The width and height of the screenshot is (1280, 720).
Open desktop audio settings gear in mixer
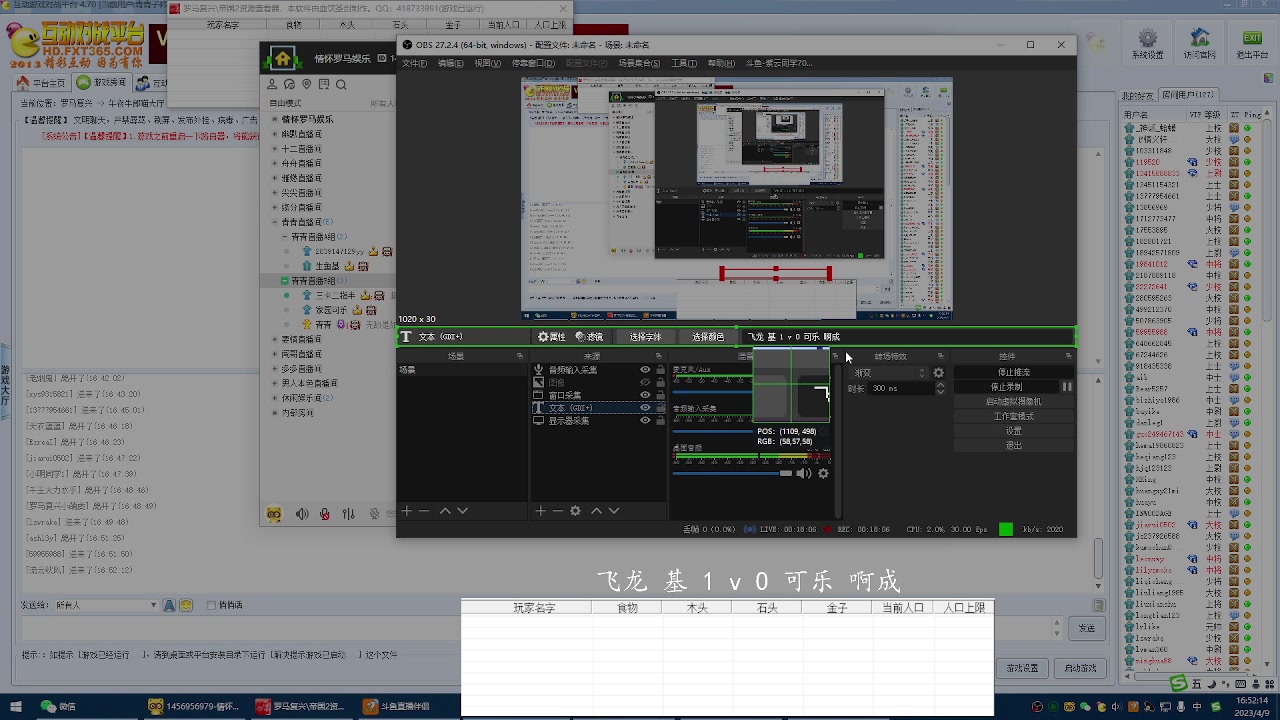[823, 474]
